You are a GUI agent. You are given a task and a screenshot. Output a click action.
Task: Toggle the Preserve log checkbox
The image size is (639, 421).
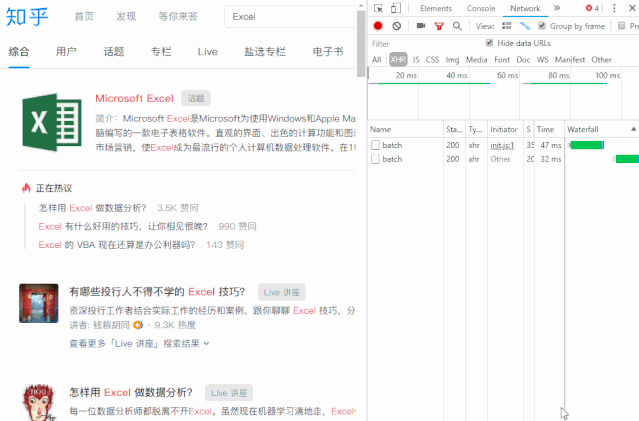(x=621, y=26)
